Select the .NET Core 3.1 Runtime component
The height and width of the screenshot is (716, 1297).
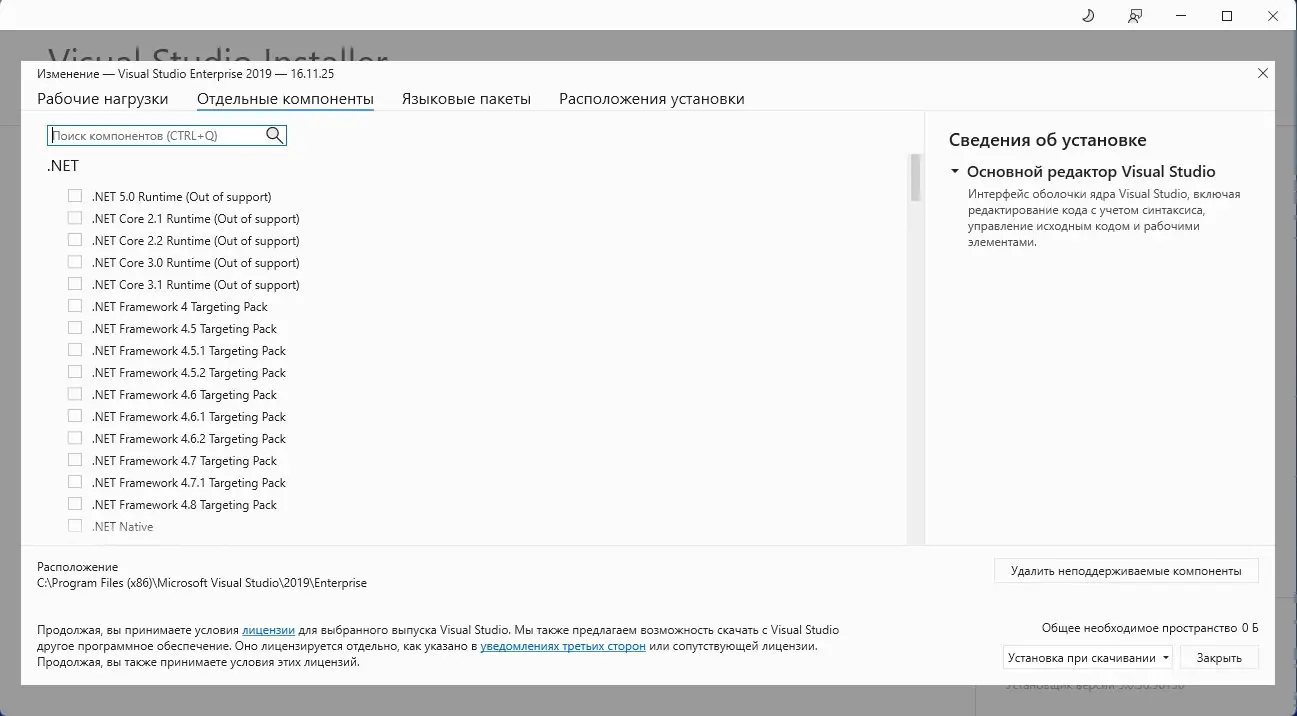75,284
